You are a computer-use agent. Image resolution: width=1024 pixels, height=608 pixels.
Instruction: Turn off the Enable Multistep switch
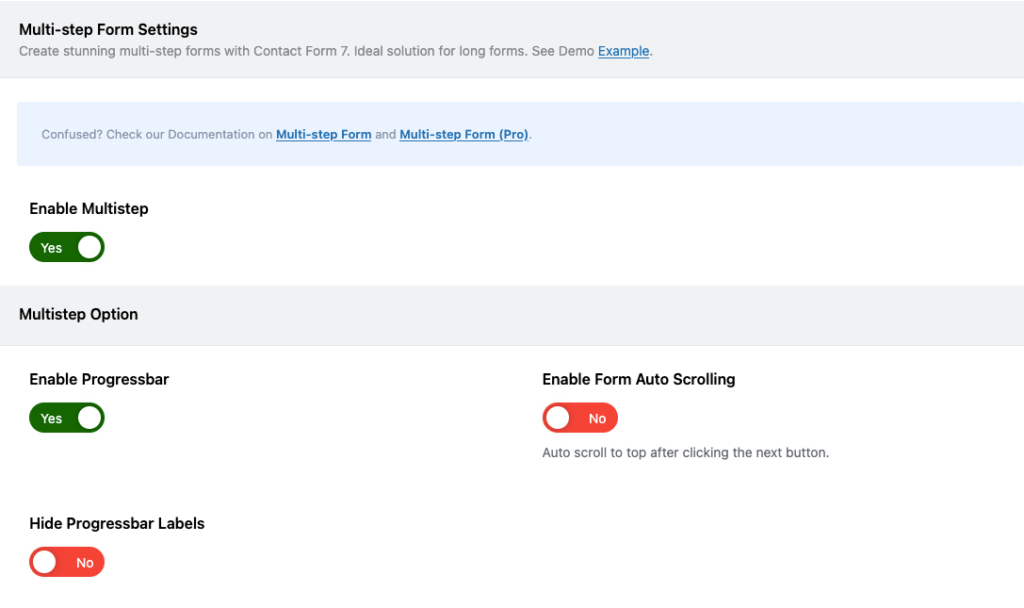[66, 247]
